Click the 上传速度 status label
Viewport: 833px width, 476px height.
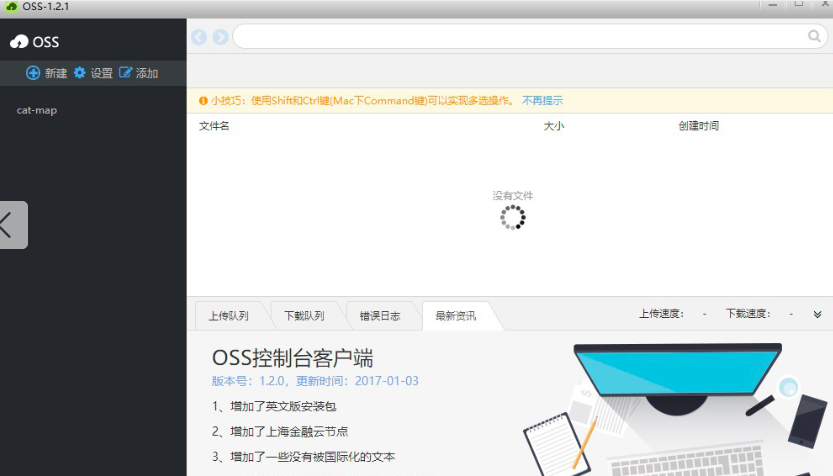(x=661, y=314)
